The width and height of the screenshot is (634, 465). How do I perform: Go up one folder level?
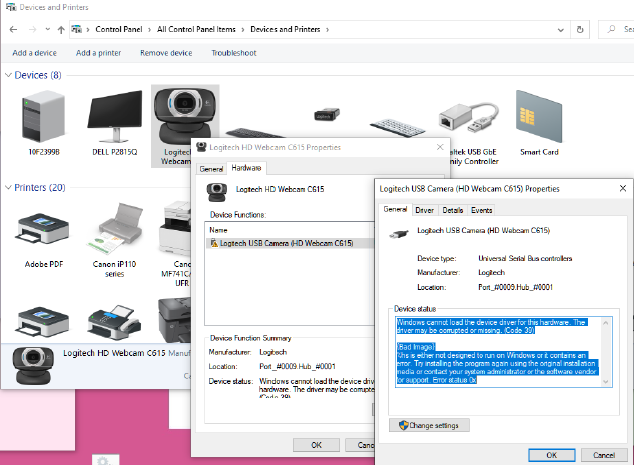tap(61, 30)
